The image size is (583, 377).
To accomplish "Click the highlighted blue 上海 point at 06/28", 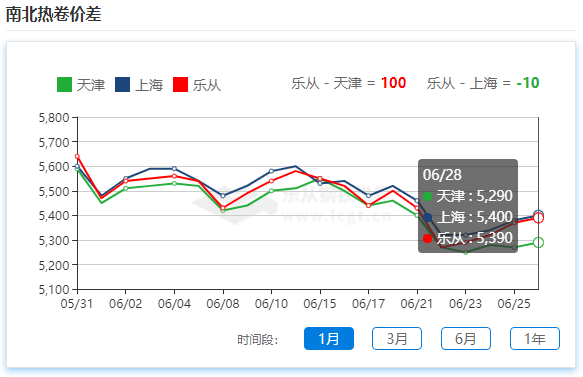I will point(538,215).
